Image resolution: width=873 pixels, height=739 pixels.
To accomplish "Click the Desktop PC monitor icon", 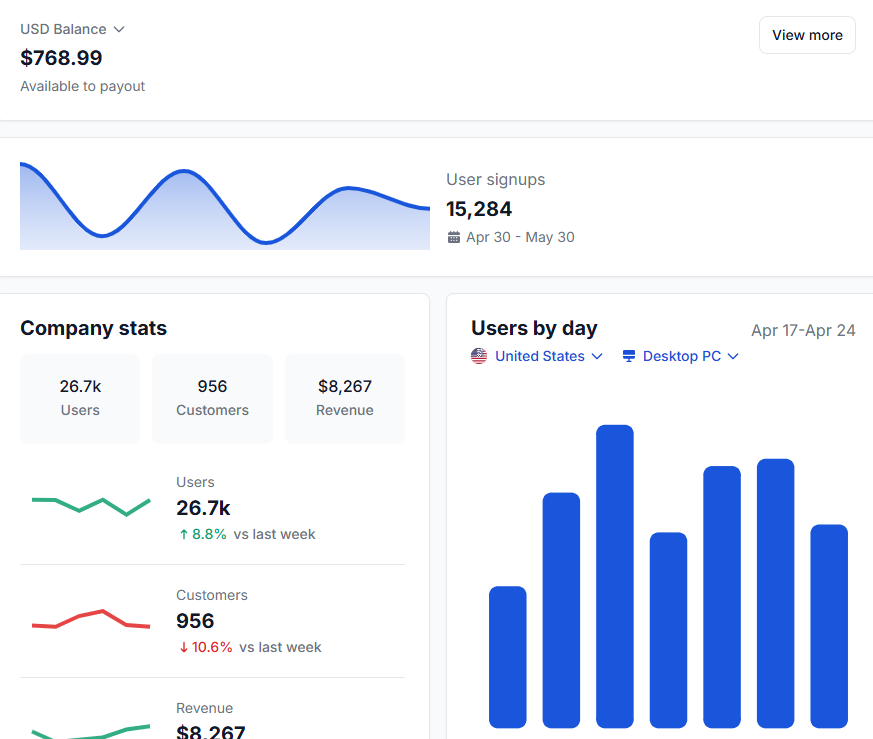I will click(x=629, y=355).
